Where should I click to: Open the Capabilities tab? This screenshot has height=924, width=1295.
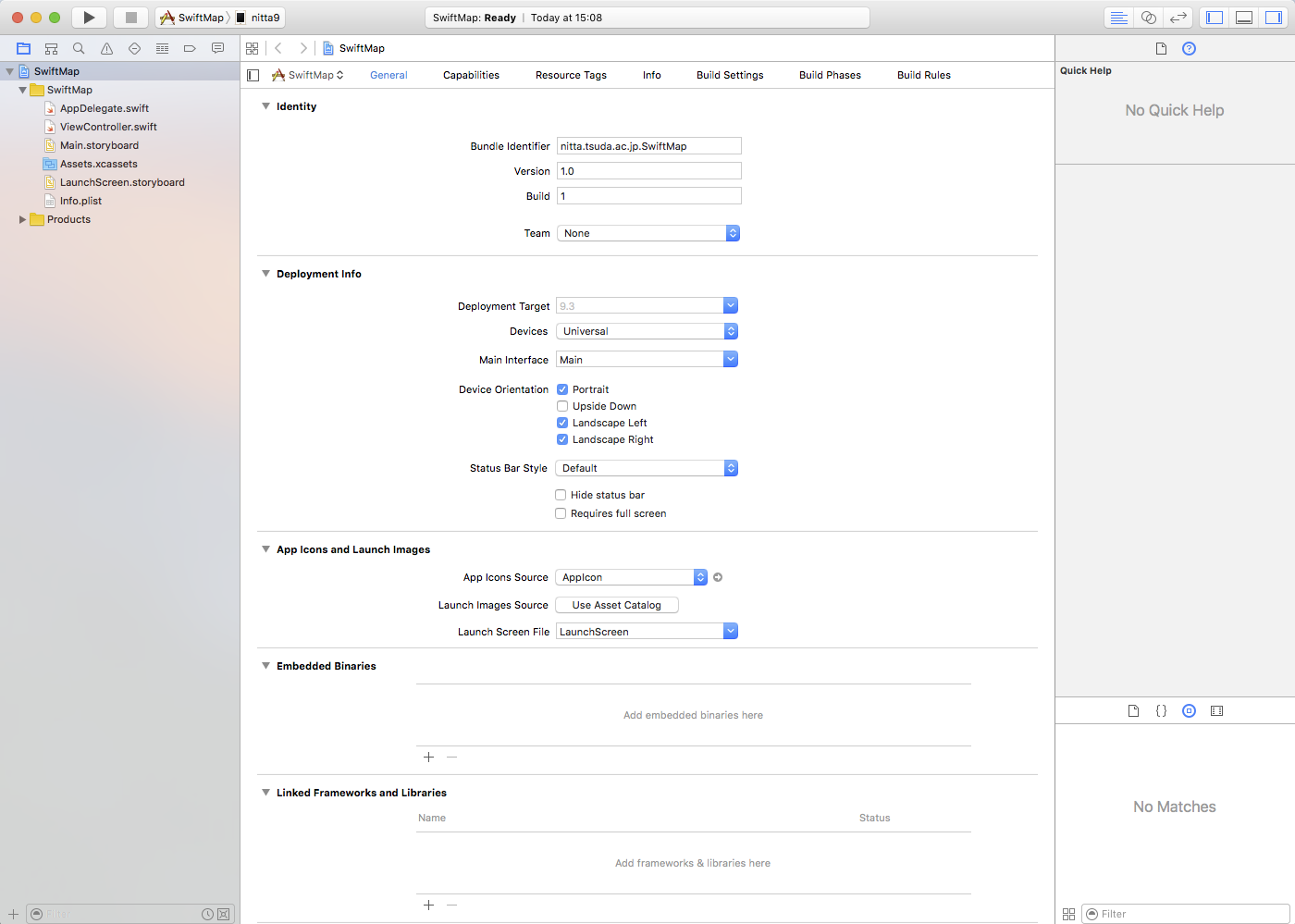coord(471,75)
